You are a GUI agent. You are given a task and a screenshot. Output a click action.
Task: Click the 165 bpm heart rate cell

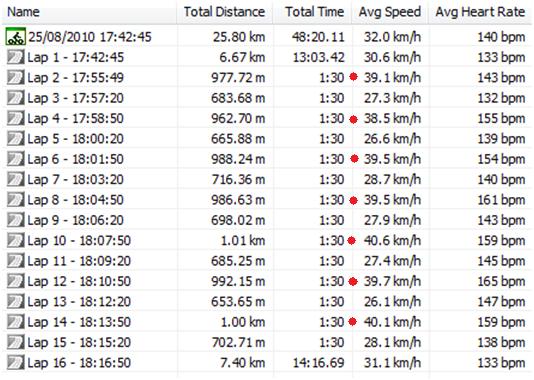(501, 282)
